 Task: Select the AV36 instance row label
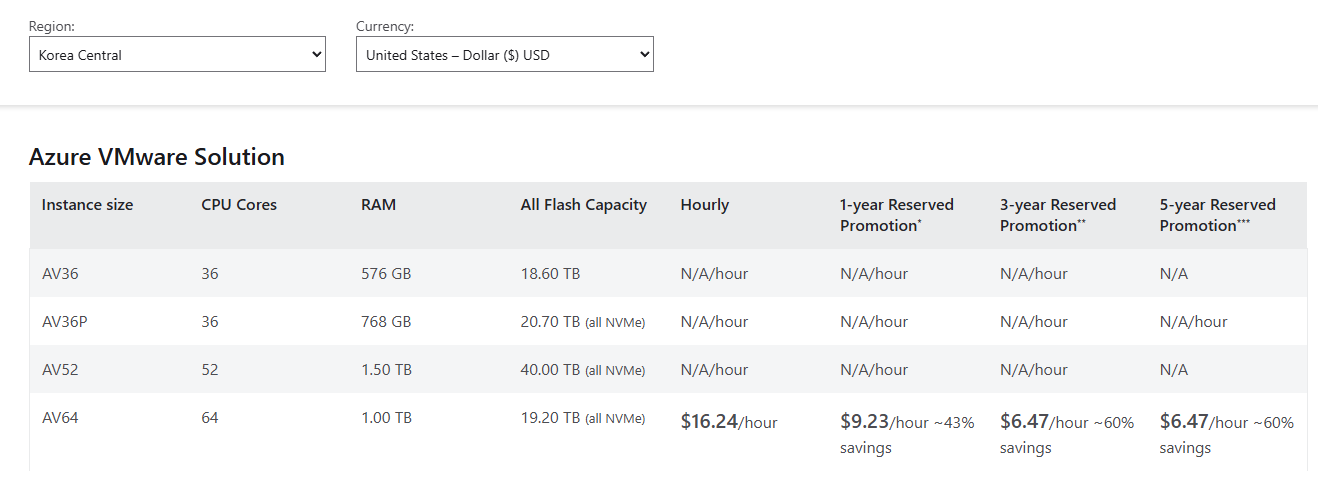click(60, 274)
